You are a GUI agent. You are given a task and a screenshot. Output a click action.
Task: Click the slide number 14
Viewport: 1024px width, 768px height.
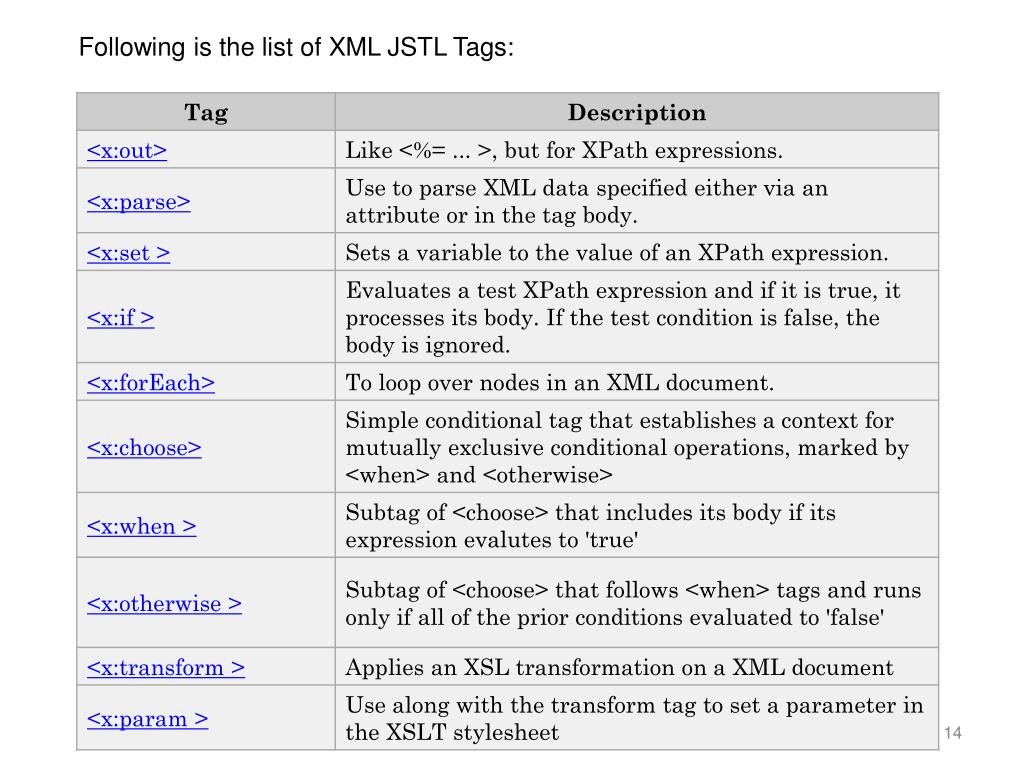coord(953,733)
